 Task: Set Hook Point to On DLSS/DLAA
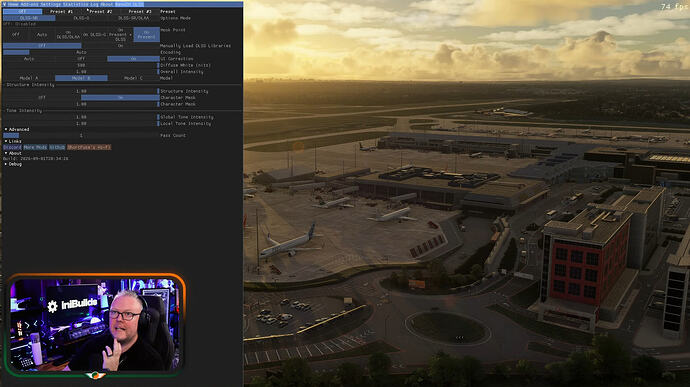(x=68, y=34)
